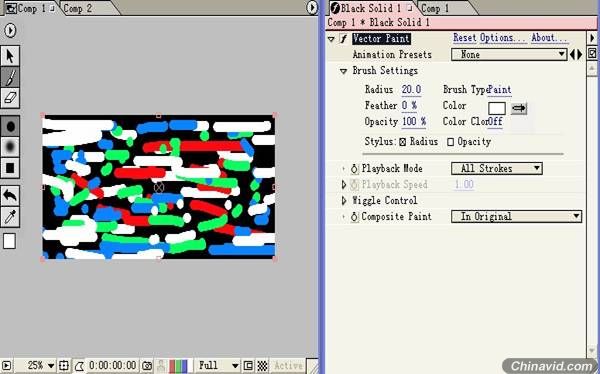Enable the Stylus Opacity checkbox

(450, 142)
